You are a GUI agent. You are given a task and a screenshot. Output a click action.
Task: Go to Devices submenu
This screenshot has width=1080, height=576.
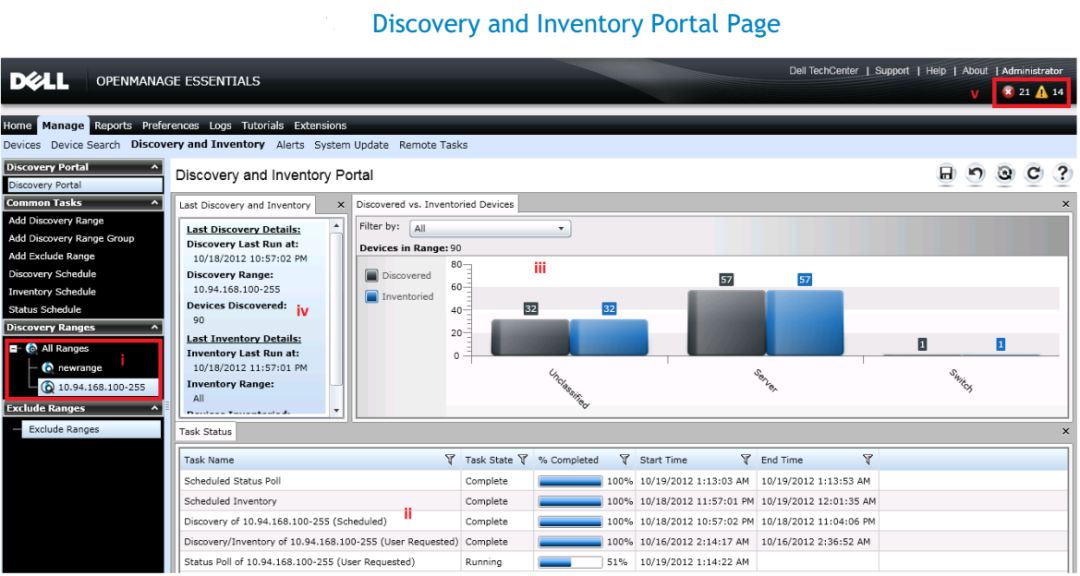21,145
